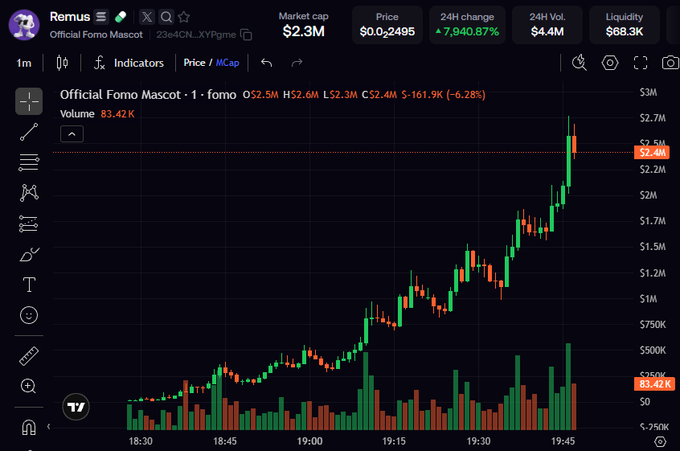The width and height of the screenshot is (680, 451).
Task: Click the 18:30 time axis label
Action: point(141,441)
